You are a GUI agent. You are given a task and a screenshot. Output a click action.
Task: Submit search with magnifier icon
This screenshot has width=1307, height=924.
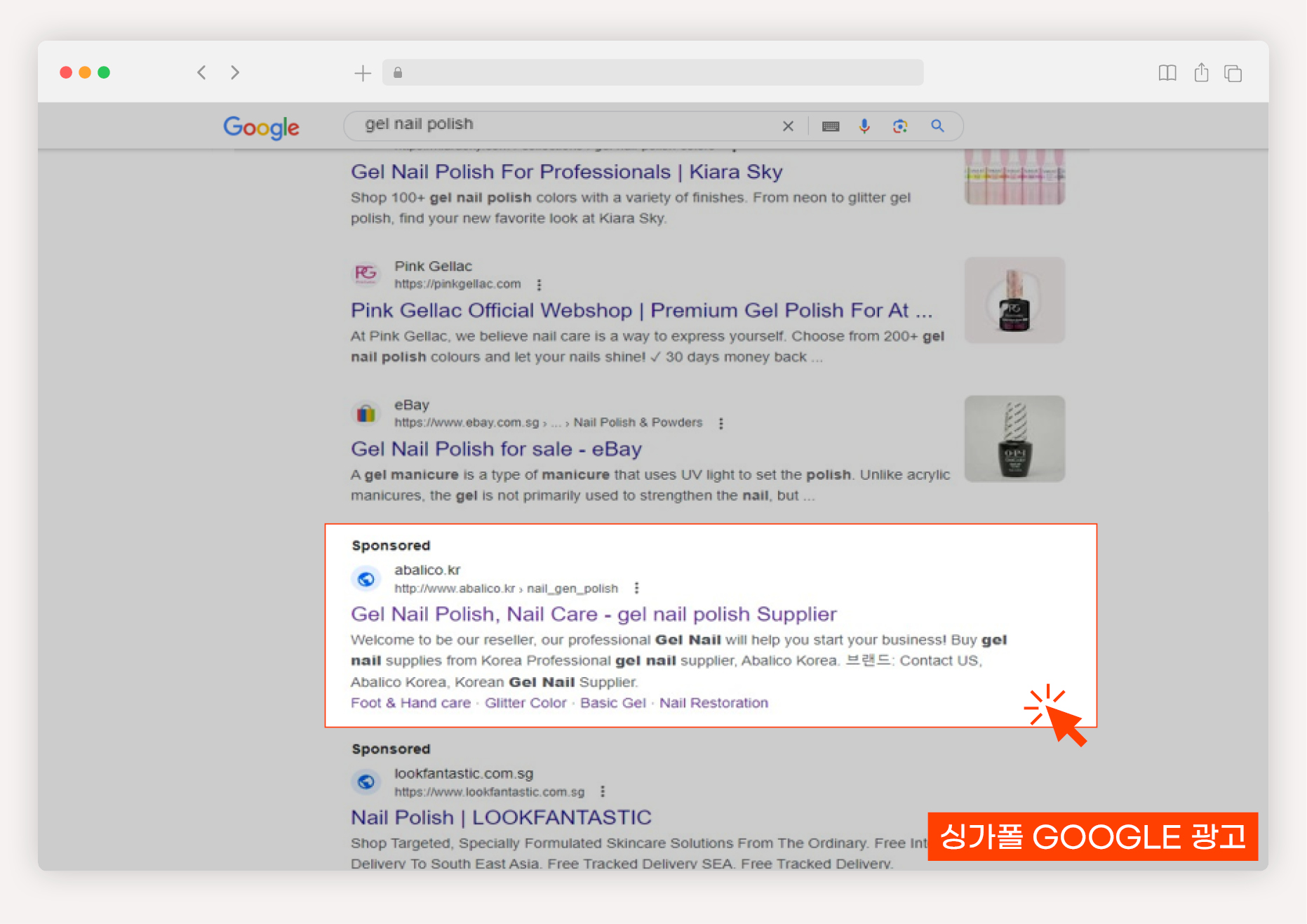pos(937,126)
